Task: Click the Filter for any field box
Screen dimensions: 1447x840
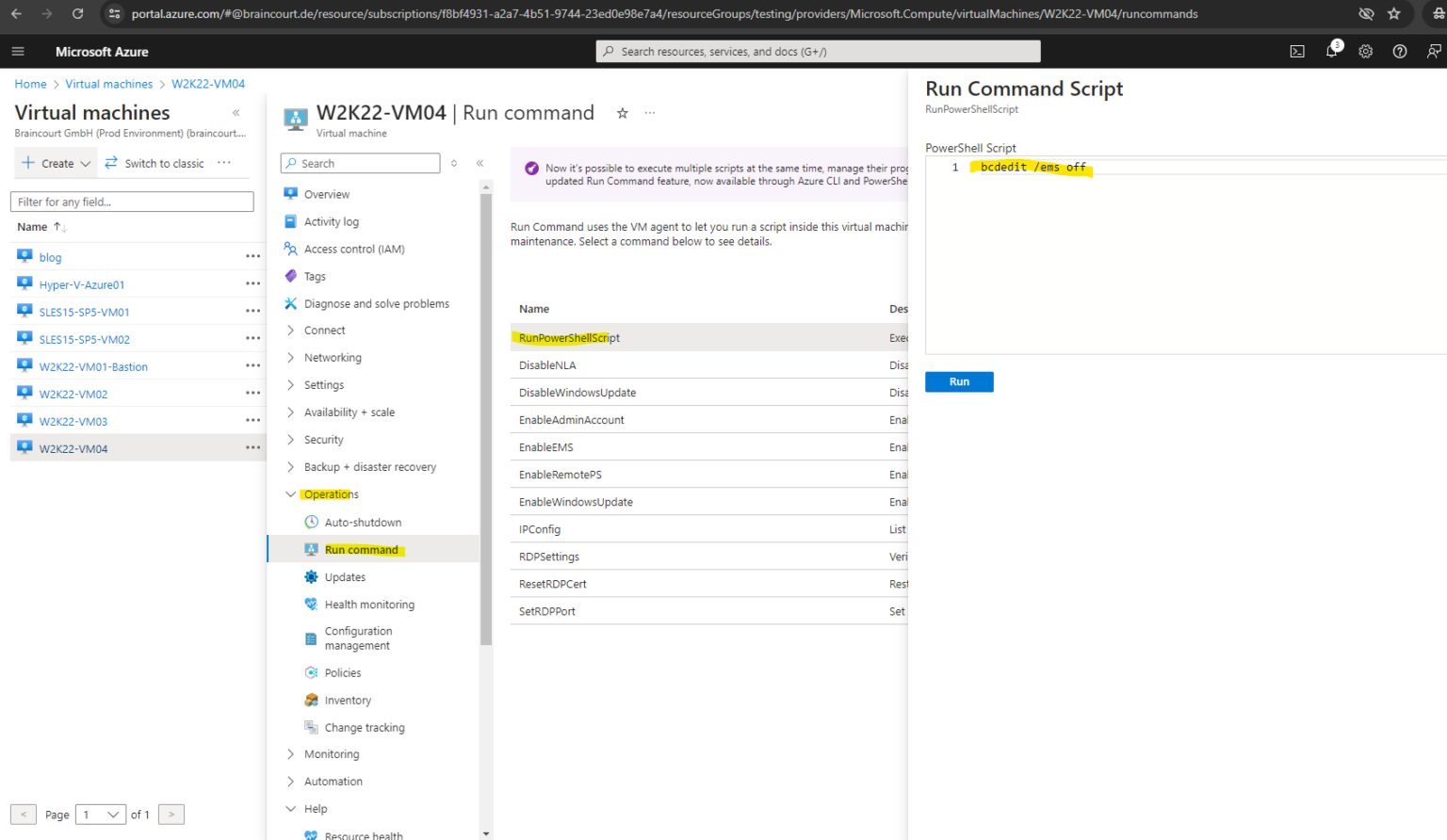Action: [132, 202]
